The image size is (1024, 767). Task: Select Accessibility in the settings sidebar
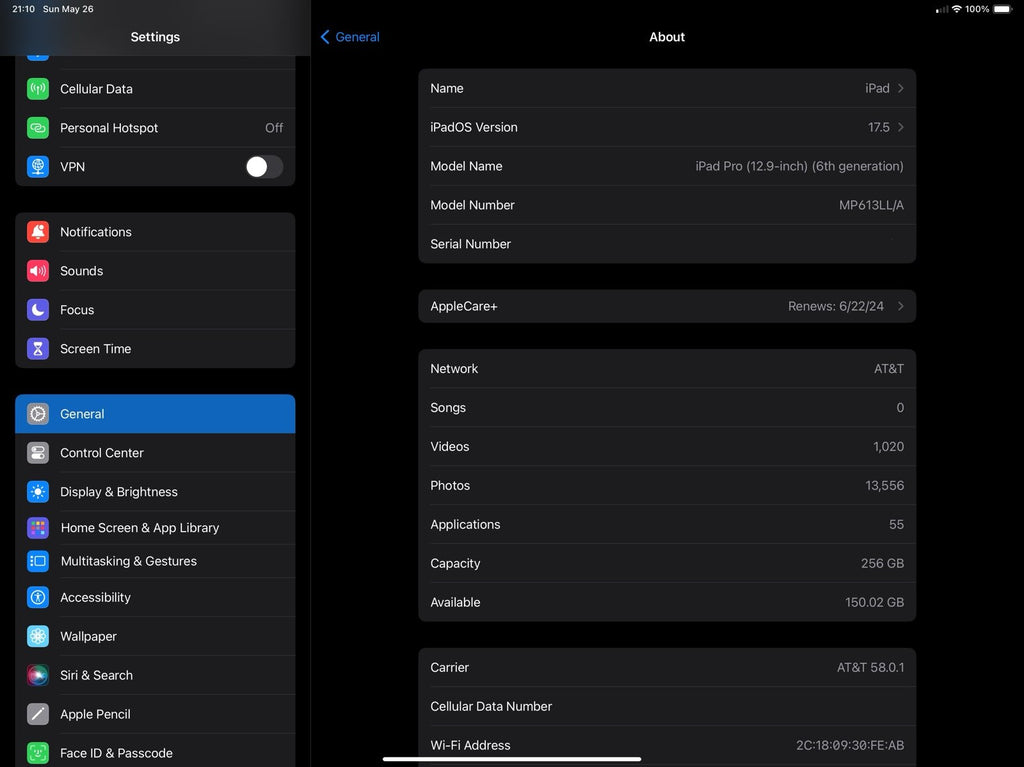95,597
